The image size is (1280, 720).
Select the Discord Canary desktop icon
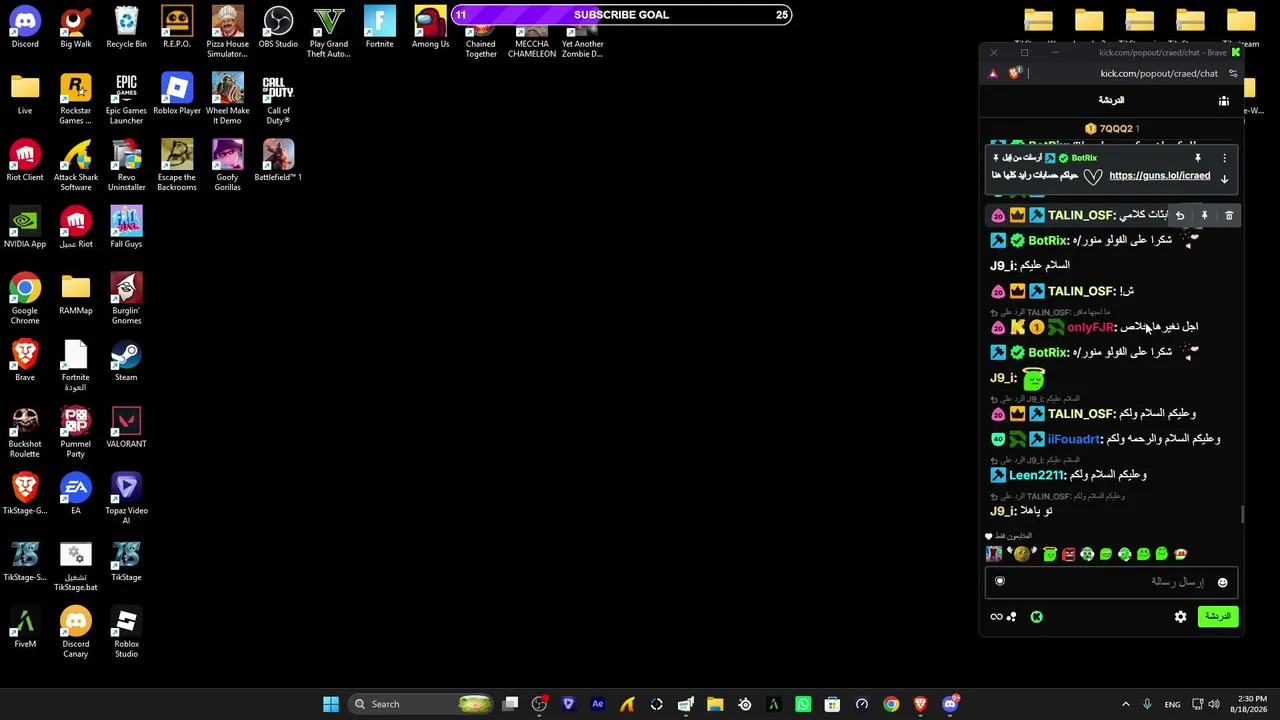(x=76, y=632)
